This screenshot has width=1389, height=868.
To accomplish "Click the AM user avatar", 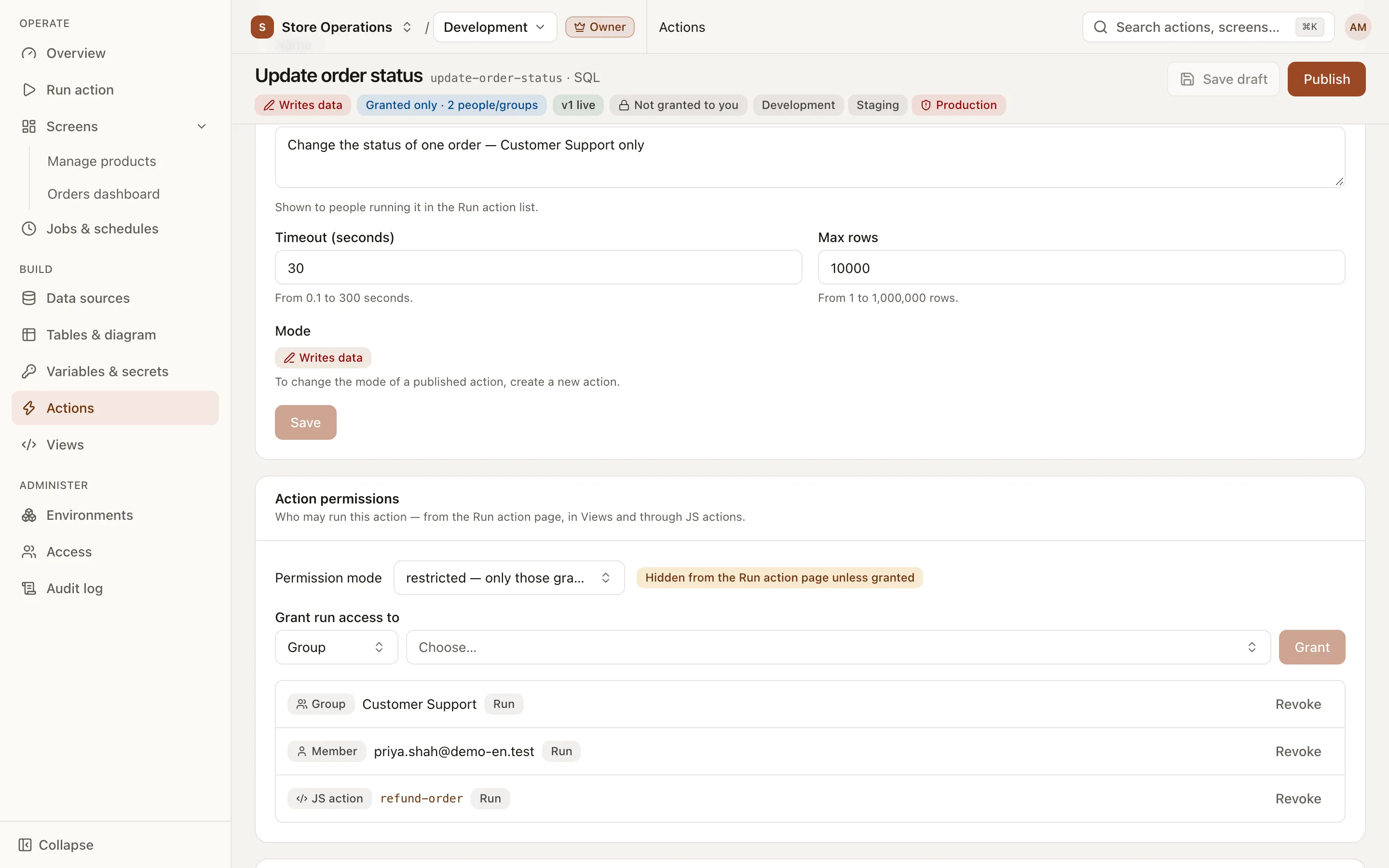I will coord(1358,27).
